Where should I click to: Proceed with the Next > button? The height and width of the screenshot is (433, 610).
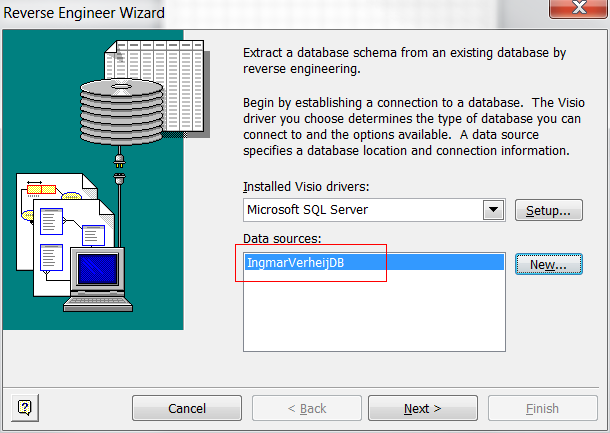tap(422, 408)
